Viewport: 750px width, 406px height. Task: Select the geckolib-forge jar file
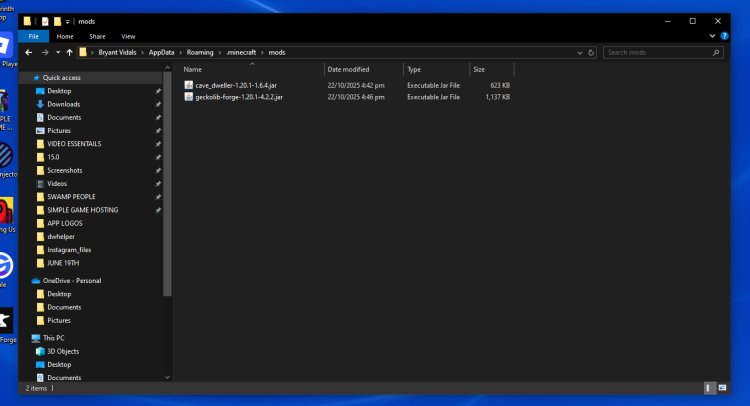tap(239, 97)
